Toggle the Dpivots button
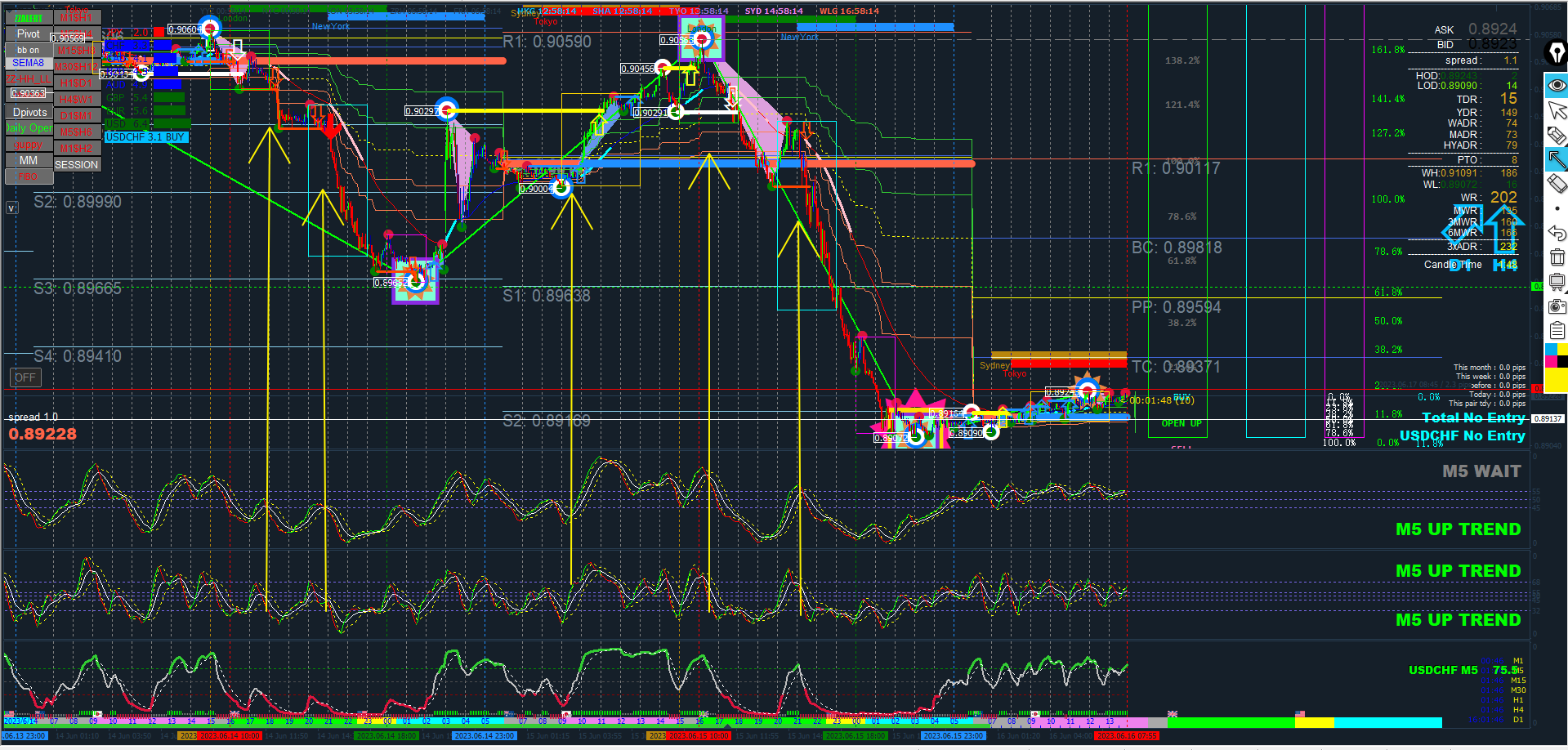 29,112
